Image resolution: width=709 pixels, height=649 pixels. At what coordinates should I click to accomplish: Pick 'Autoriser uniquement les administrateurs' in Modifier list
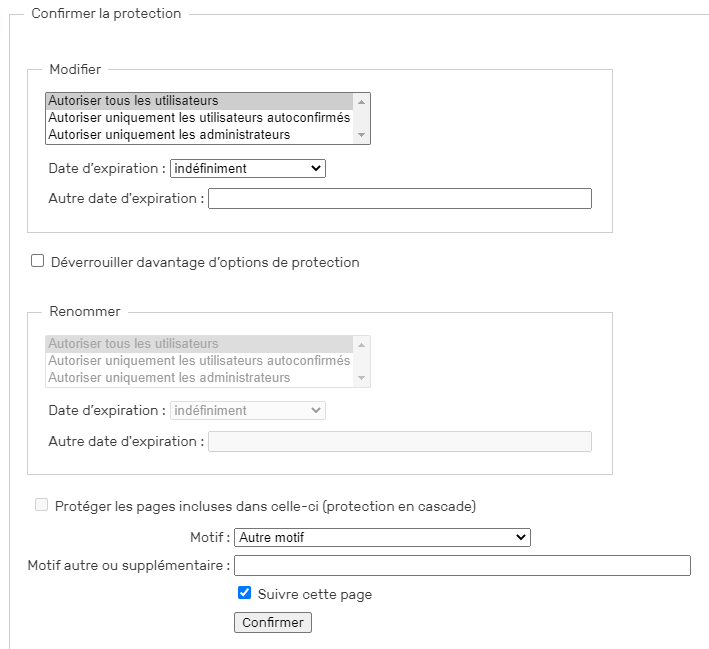tap(199, 135)
